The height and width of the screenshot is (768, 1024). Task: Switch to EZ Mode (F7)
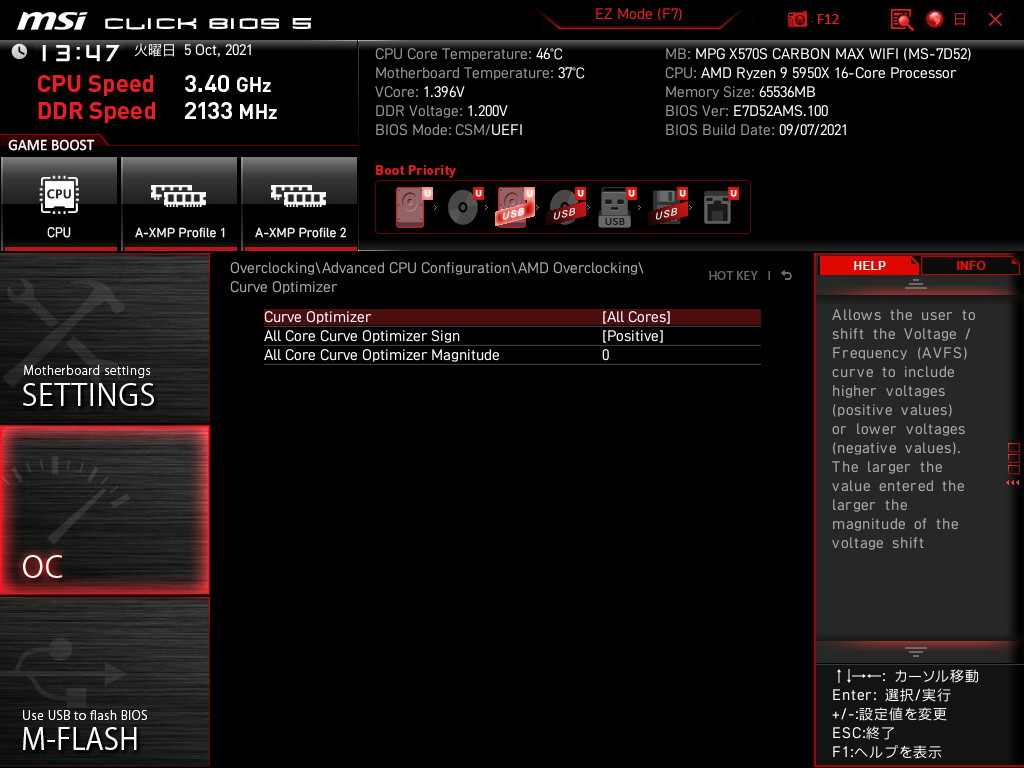[639, 14]
